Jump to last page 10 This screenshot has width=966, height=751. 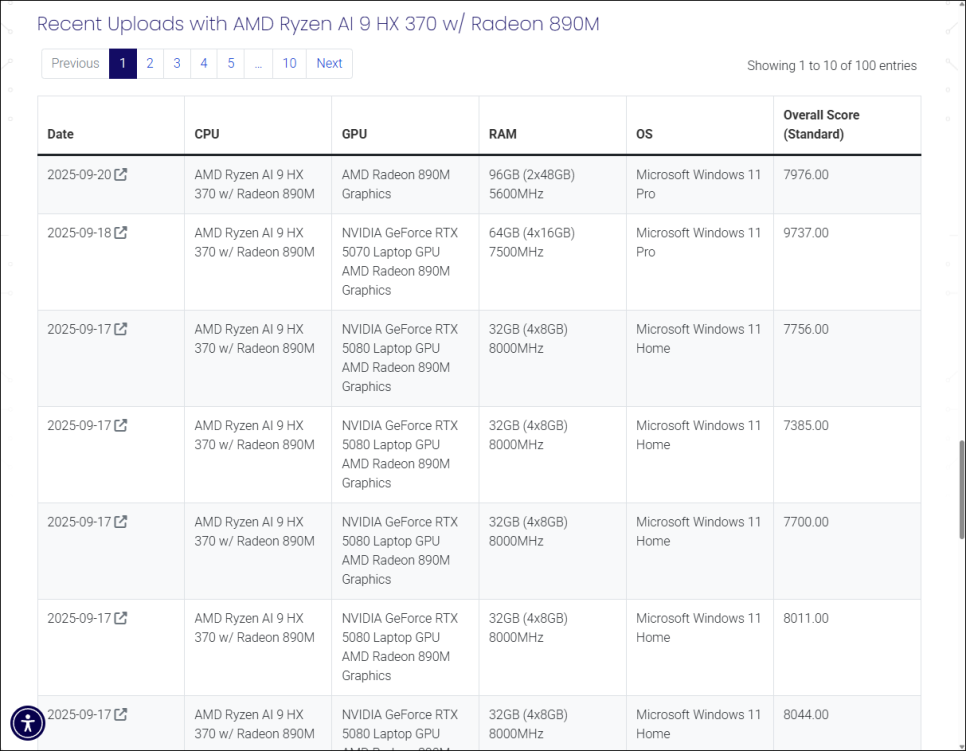coord(289,63)
